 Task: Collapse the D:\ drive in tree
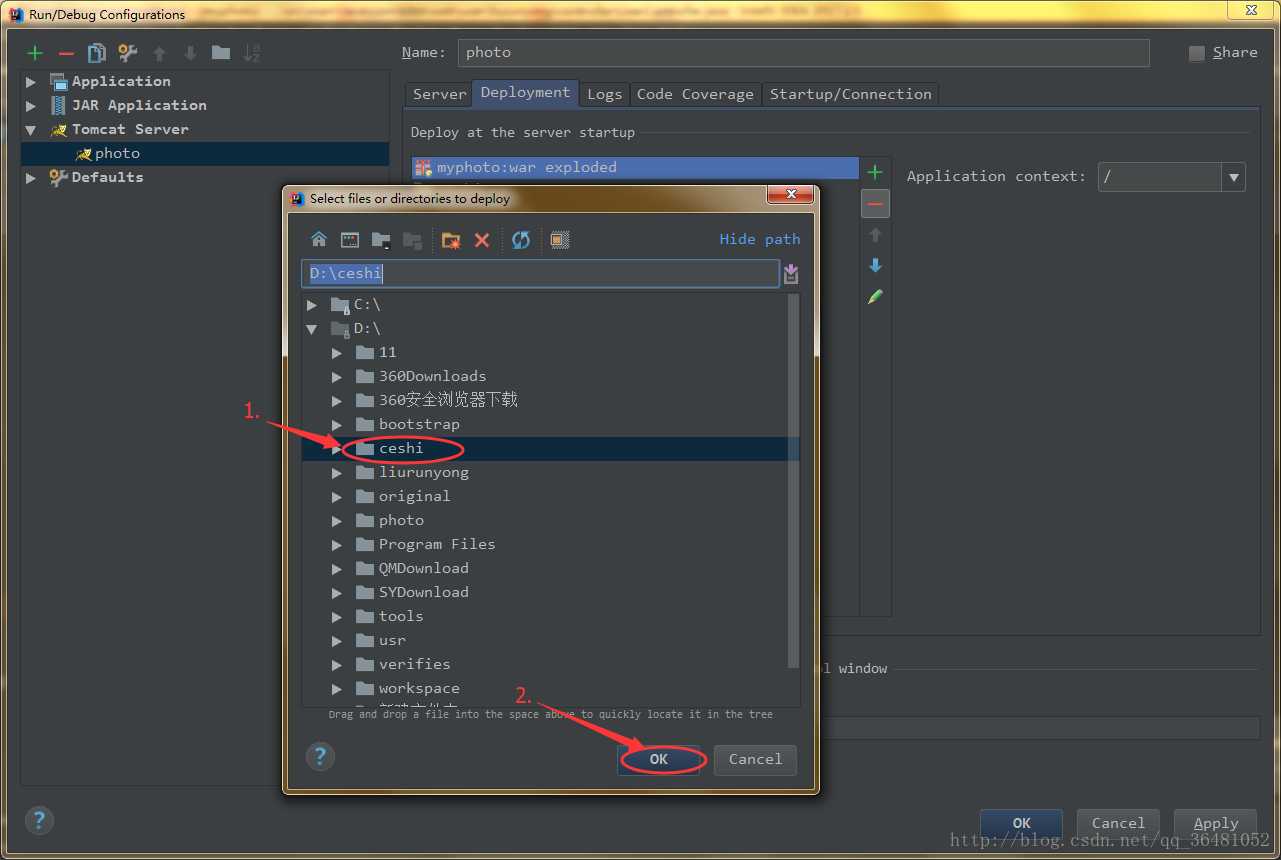[x=312, y=329]
